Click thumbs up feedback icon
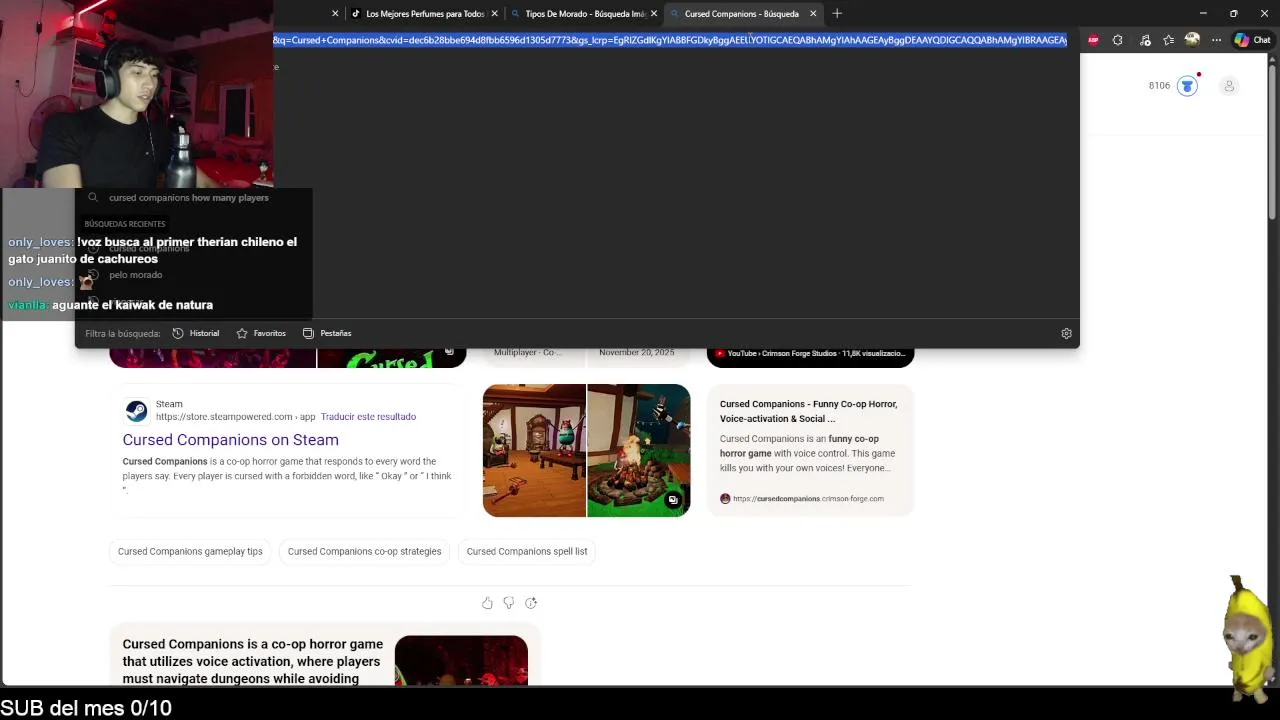This screenshot has height=720, width=1280. click(487, 603)
